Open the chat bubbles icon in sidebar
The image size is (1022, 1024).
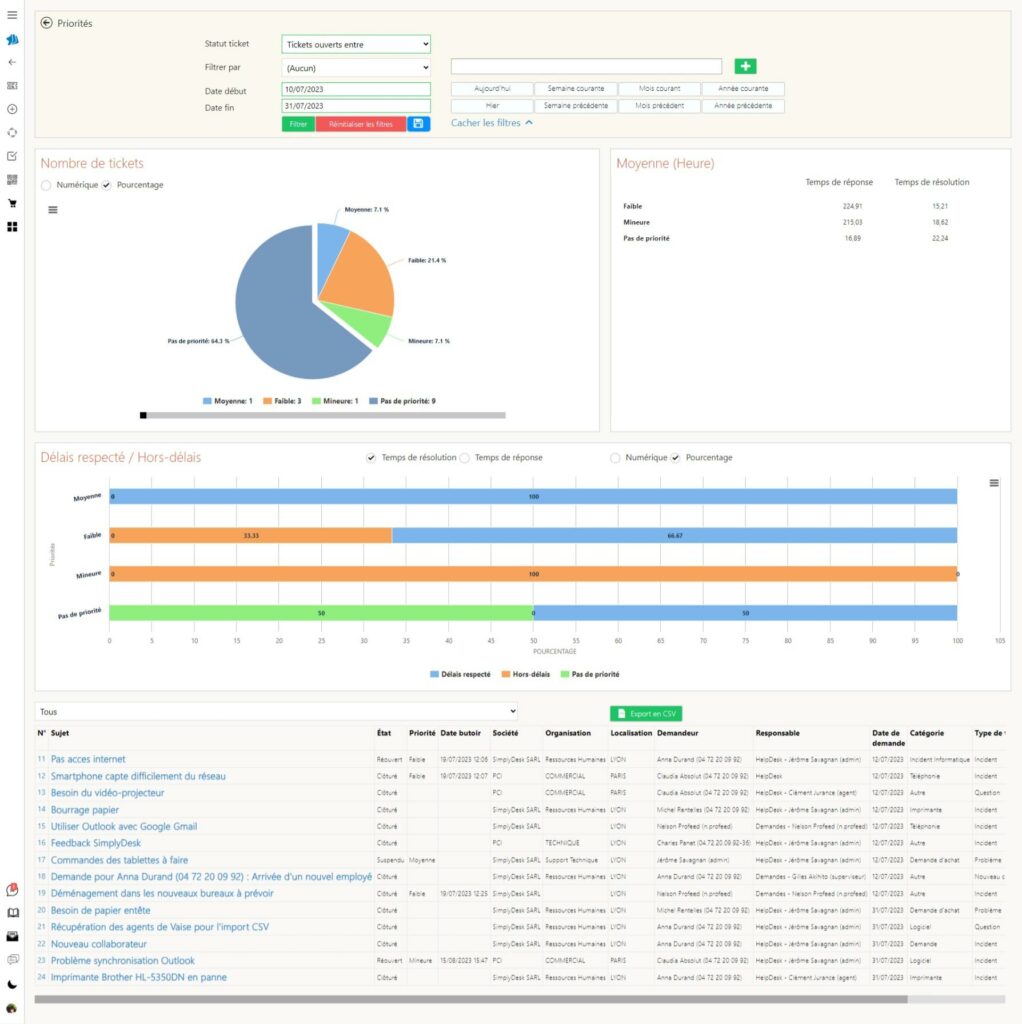(12, 959)
